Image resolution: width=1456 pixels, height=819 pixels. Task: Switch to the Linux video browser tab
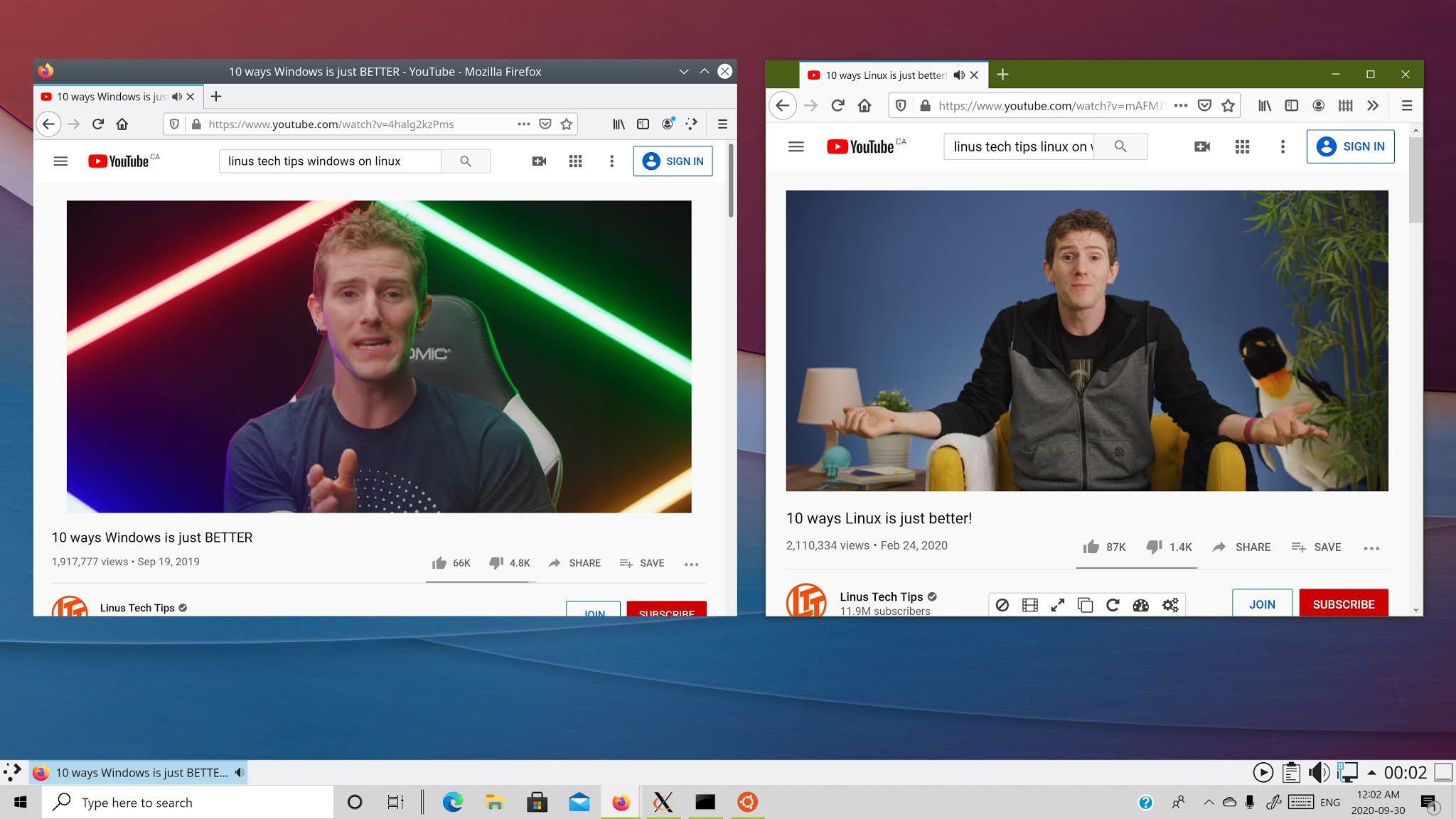click(885, 74)
